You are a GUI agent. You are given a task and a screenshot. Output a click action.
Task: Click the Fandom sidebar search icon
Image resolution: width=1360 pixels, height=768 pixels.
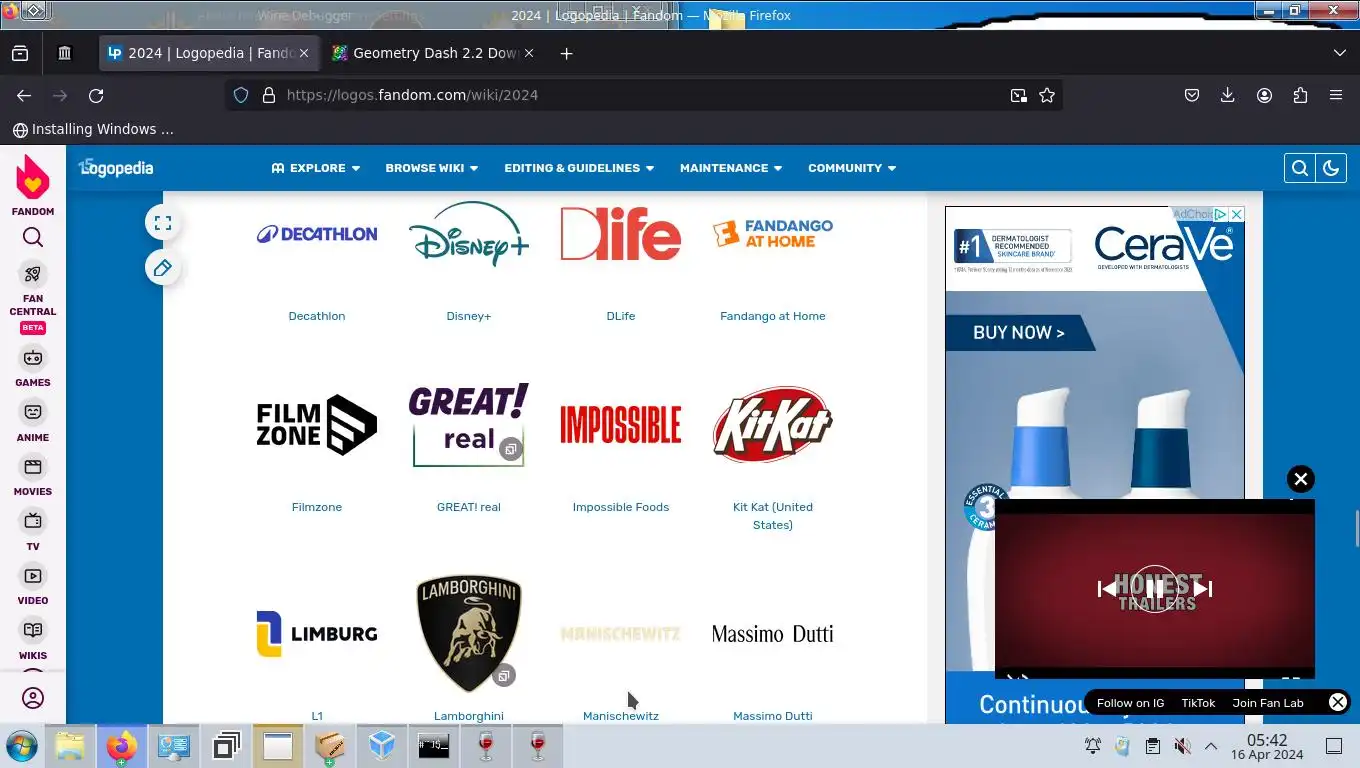click(x=33, y=238)
